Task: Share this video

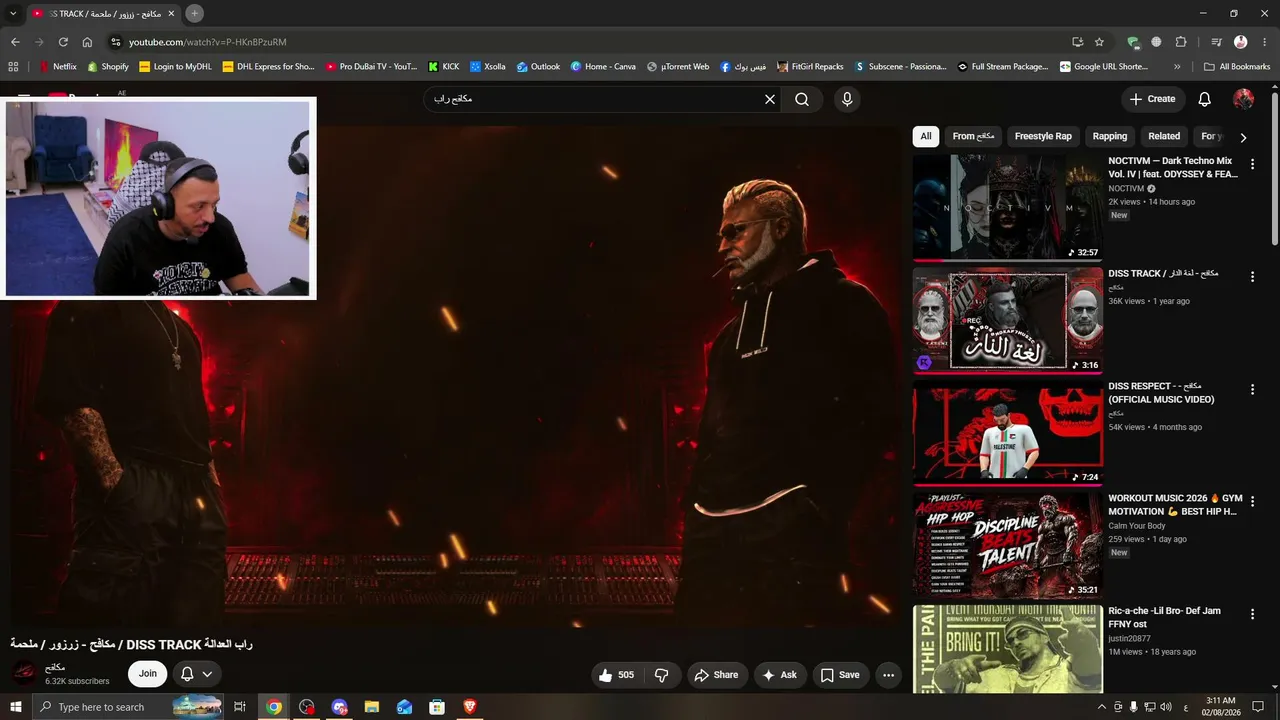Action: point(716,675)
